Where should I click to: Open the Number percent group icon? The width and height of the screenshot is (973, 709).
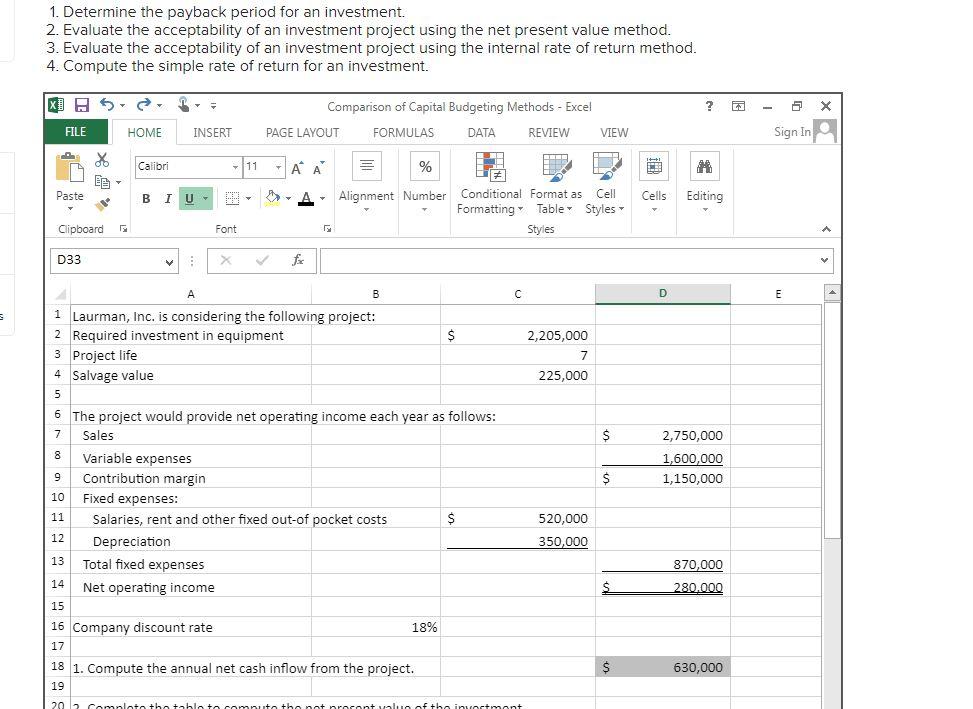(425, 166)
